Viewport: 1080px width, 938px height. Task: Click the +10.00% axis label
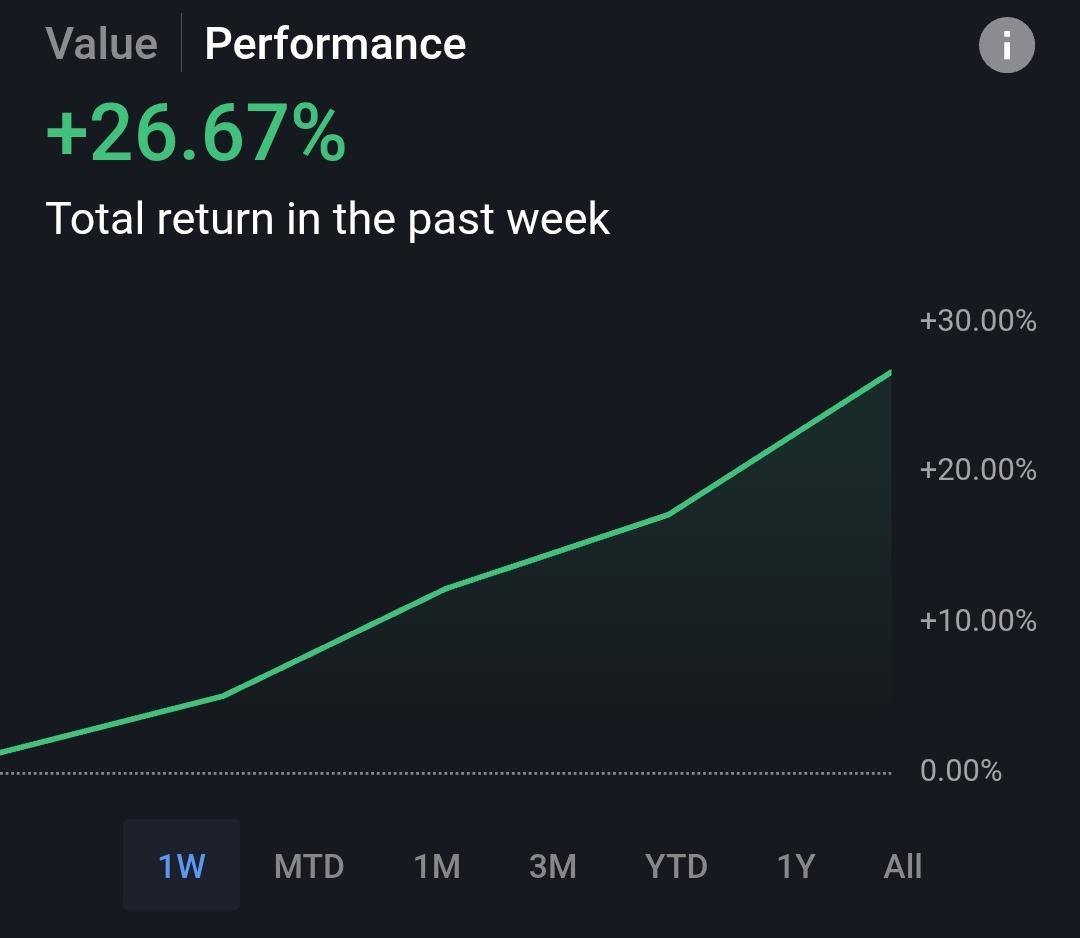click(x=978, y=621)
